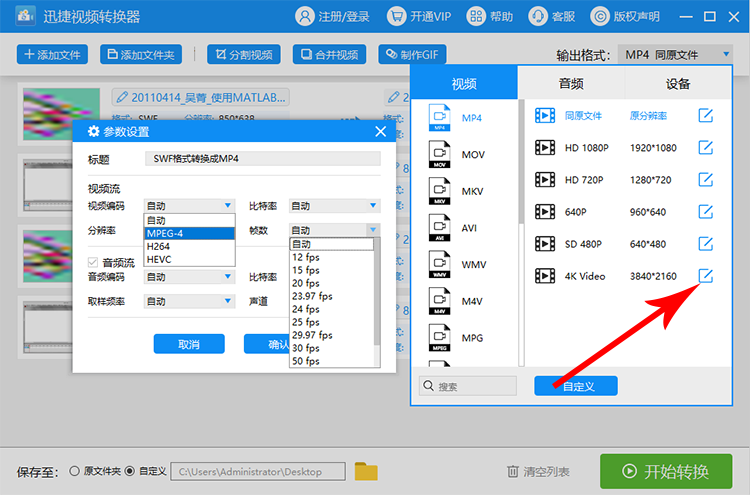750x495 pixels.
Task: Select 自动 option in codec list
Action: tap(189, 220)
